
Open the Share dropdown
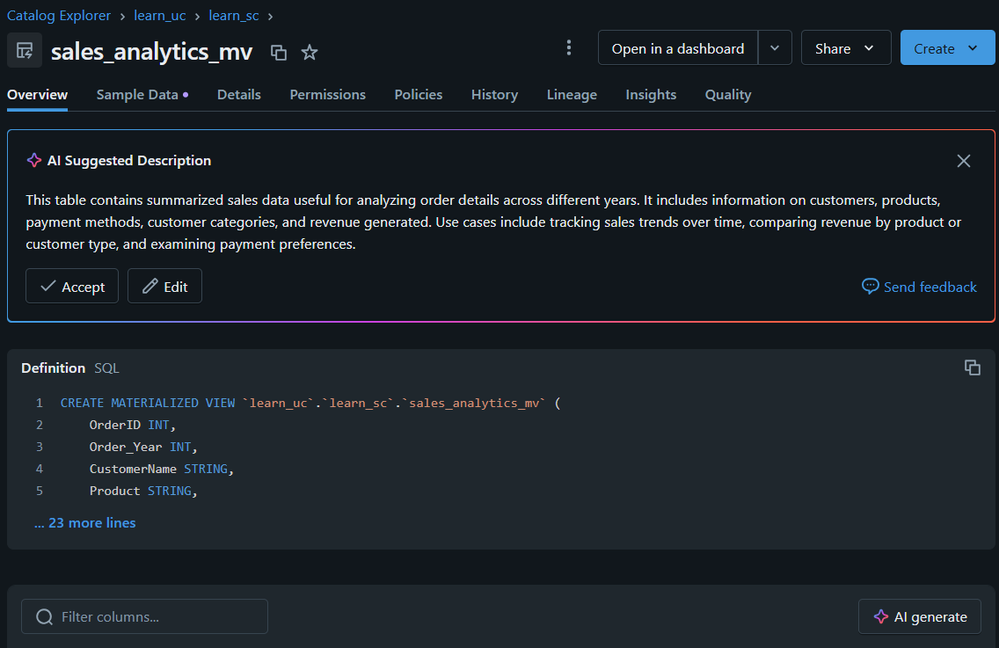tap(845, 48)
